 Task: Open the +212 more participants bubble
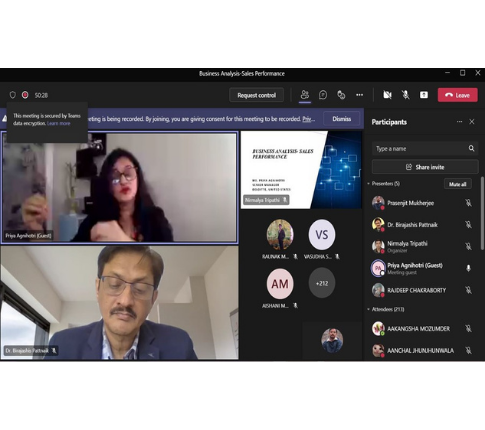322,283
